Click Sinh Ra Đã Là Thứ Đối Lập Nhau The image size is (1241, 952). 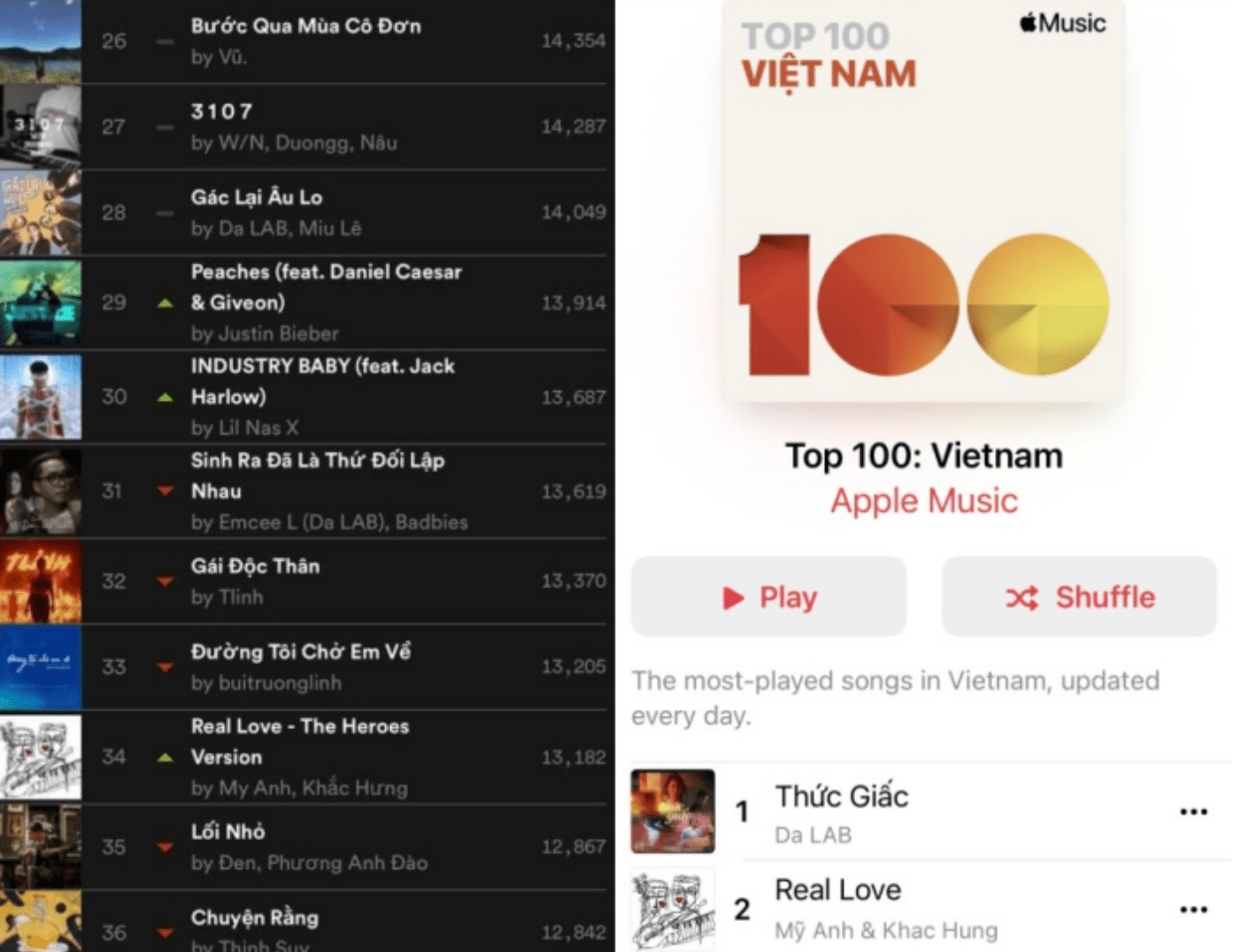click(318, 475)
